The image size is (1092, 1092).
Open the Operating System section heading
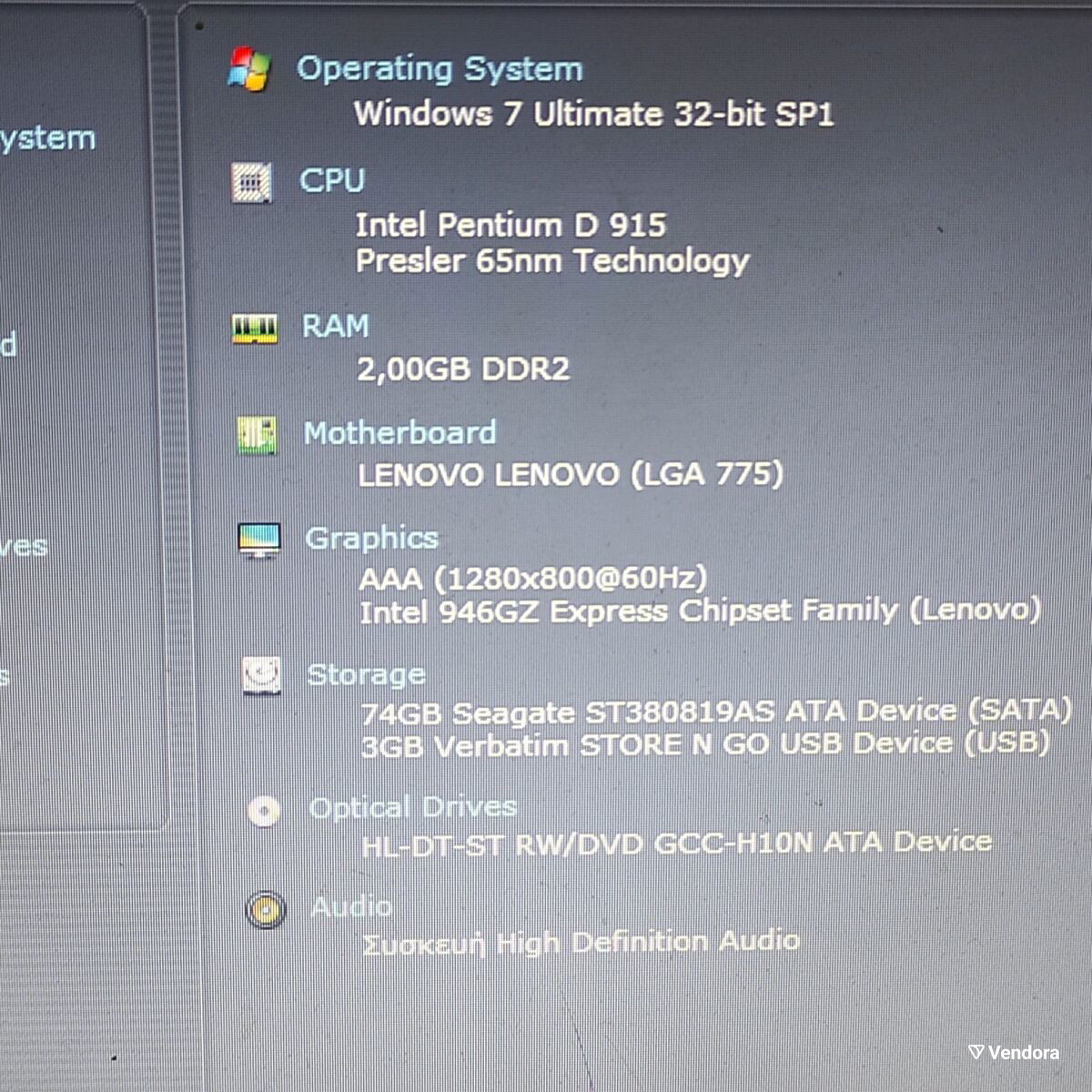pyautogui.click(x=440, y=69)
